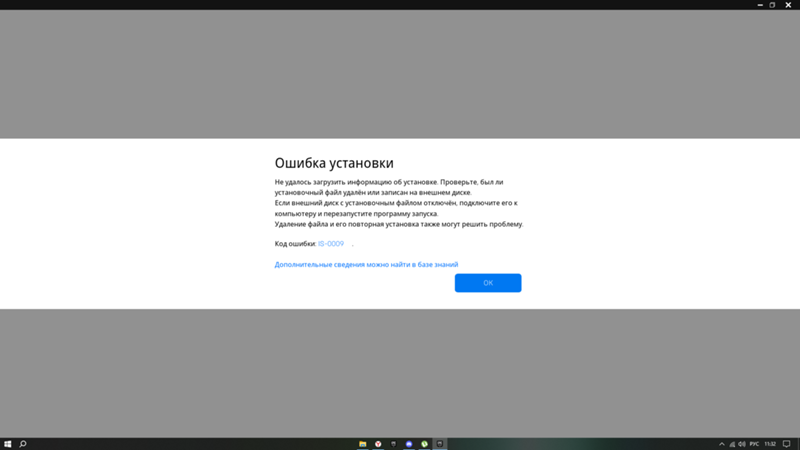Expand the hidden system tray icons
The image size is (800, 450).
(722, 443)
